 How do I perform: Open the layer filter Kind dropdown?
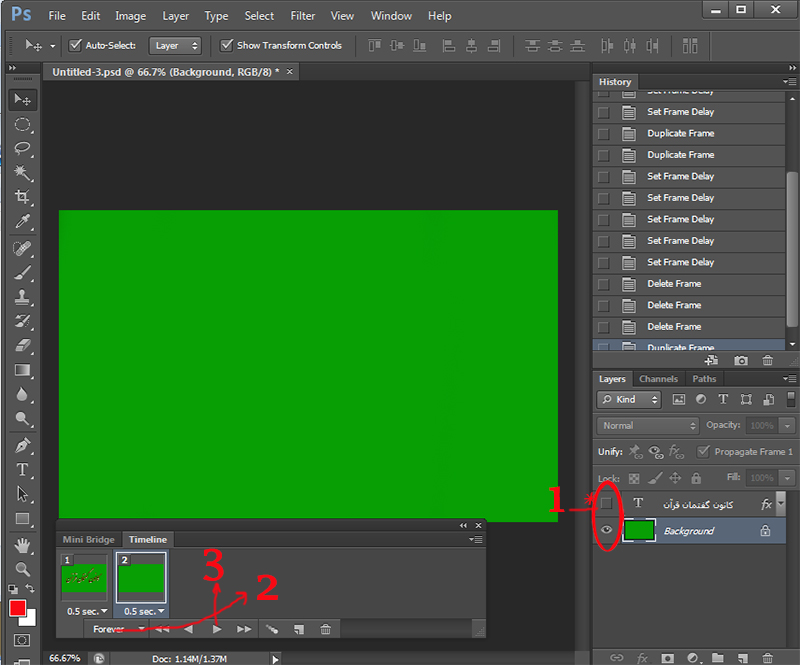click(629, 400)
